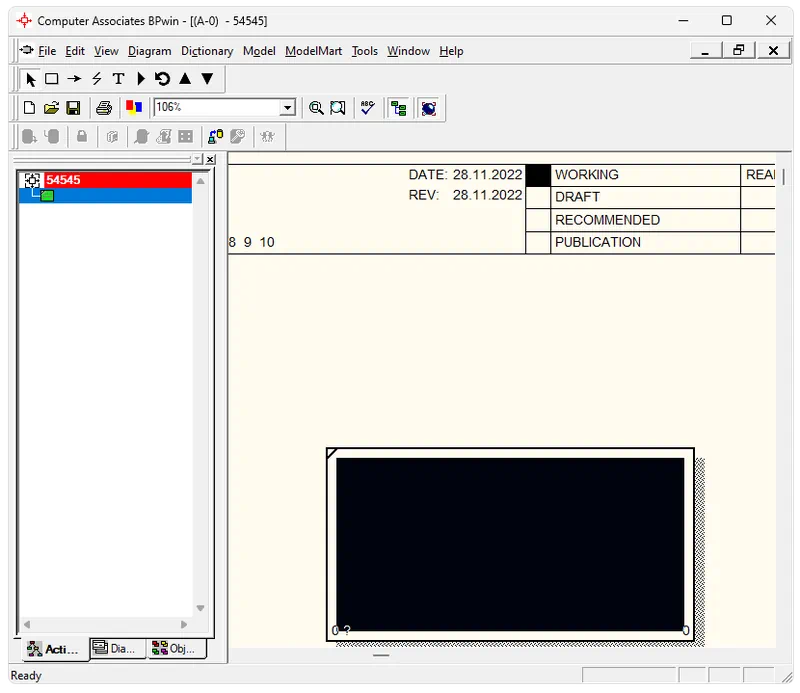Open the Help menu
The width and height of the screenshot is (800, 693).
[x=452, y=51]
